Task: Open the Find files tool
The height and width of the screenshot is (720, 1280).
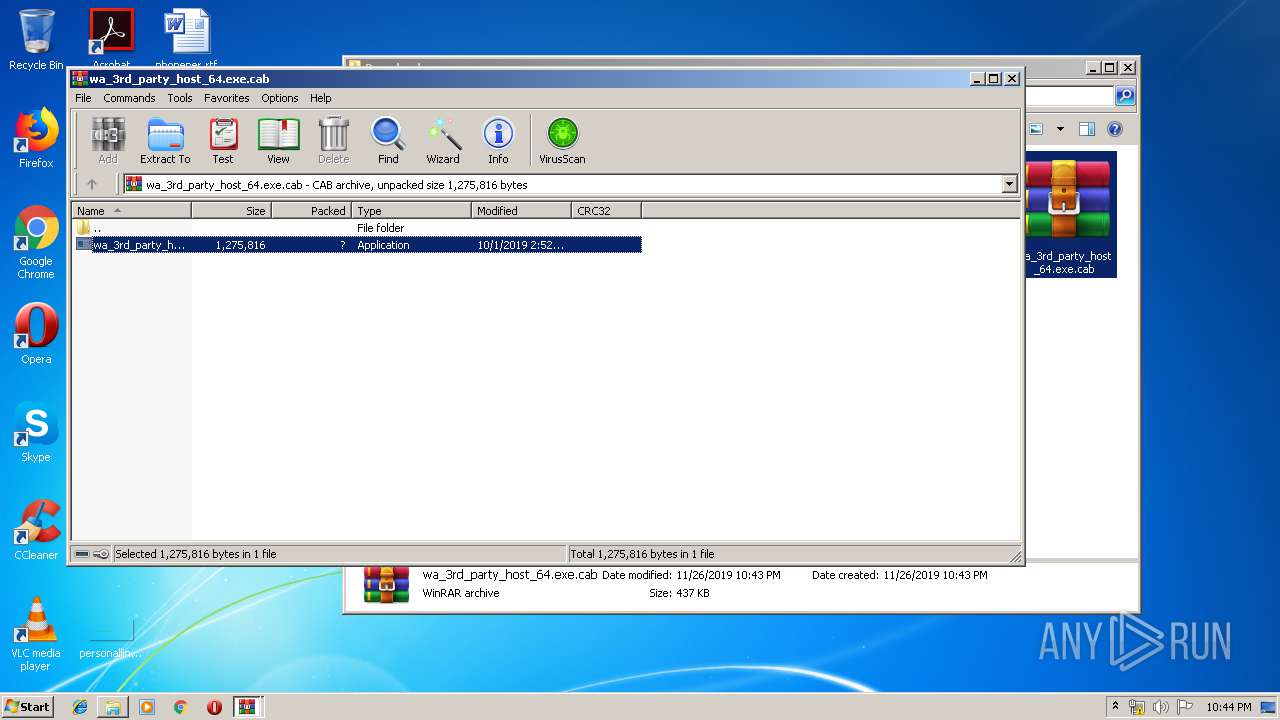Action: pos(388,141)
